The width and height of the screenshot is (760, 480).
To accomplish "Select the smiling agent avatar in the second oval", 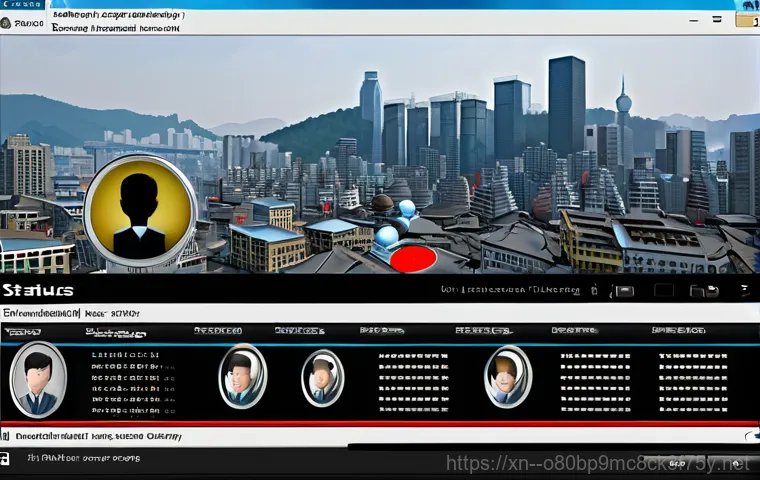I will [x=243, y=377].
